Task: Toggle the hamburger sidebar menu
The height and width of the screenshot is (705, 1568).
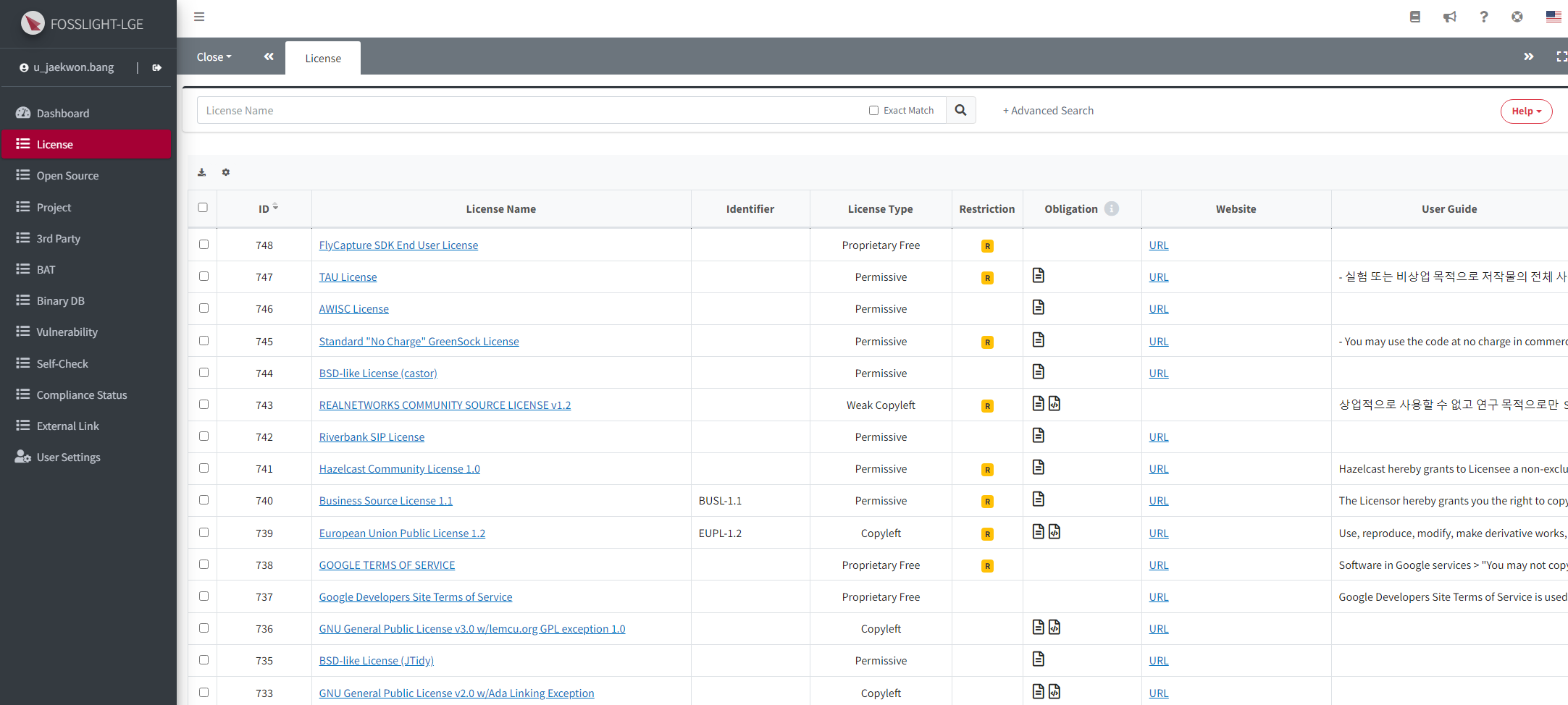Action: 199,17
